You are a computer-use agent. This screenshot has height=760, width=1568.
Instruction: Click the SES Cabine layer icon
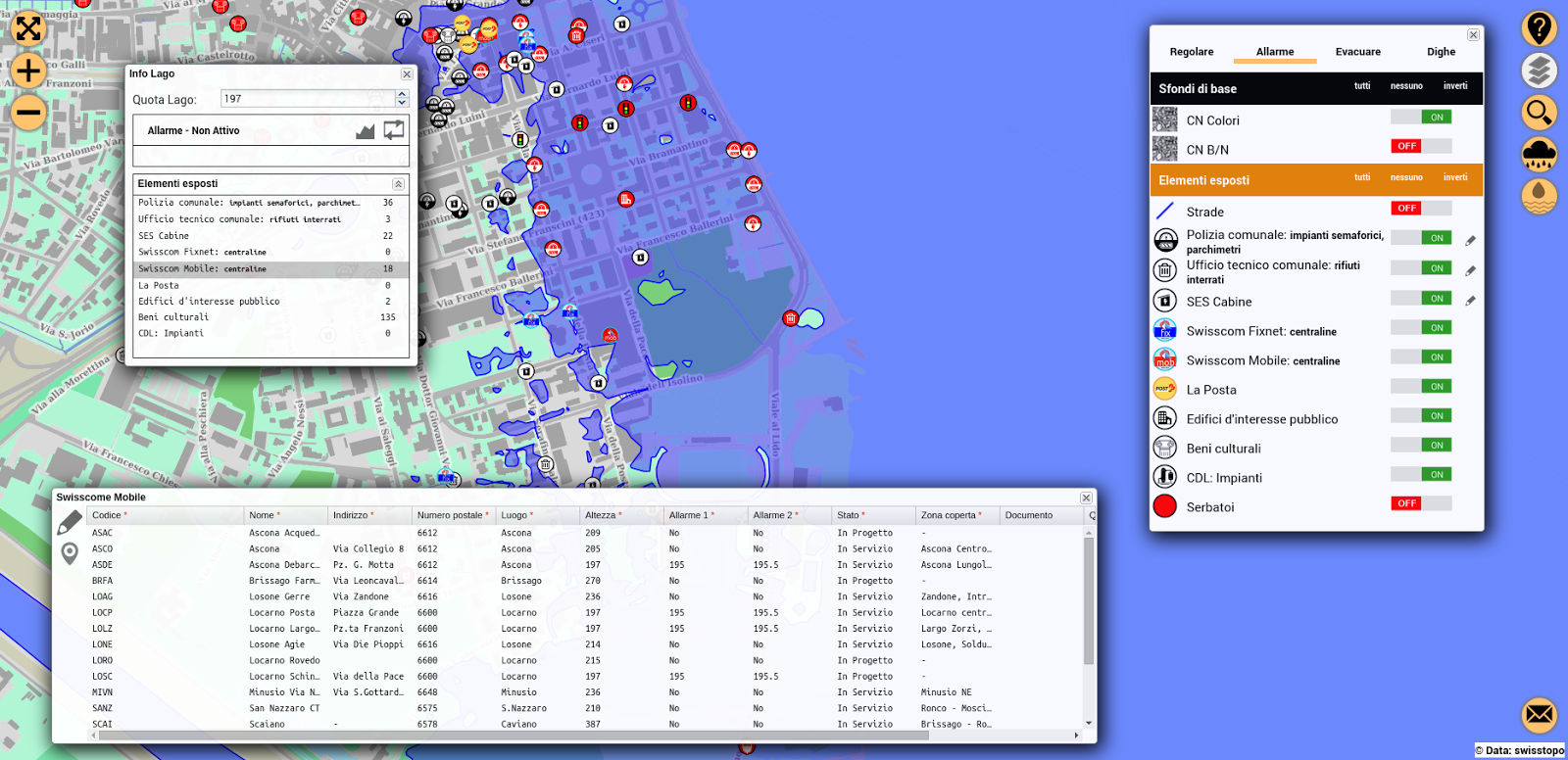tap(1165, 301)
